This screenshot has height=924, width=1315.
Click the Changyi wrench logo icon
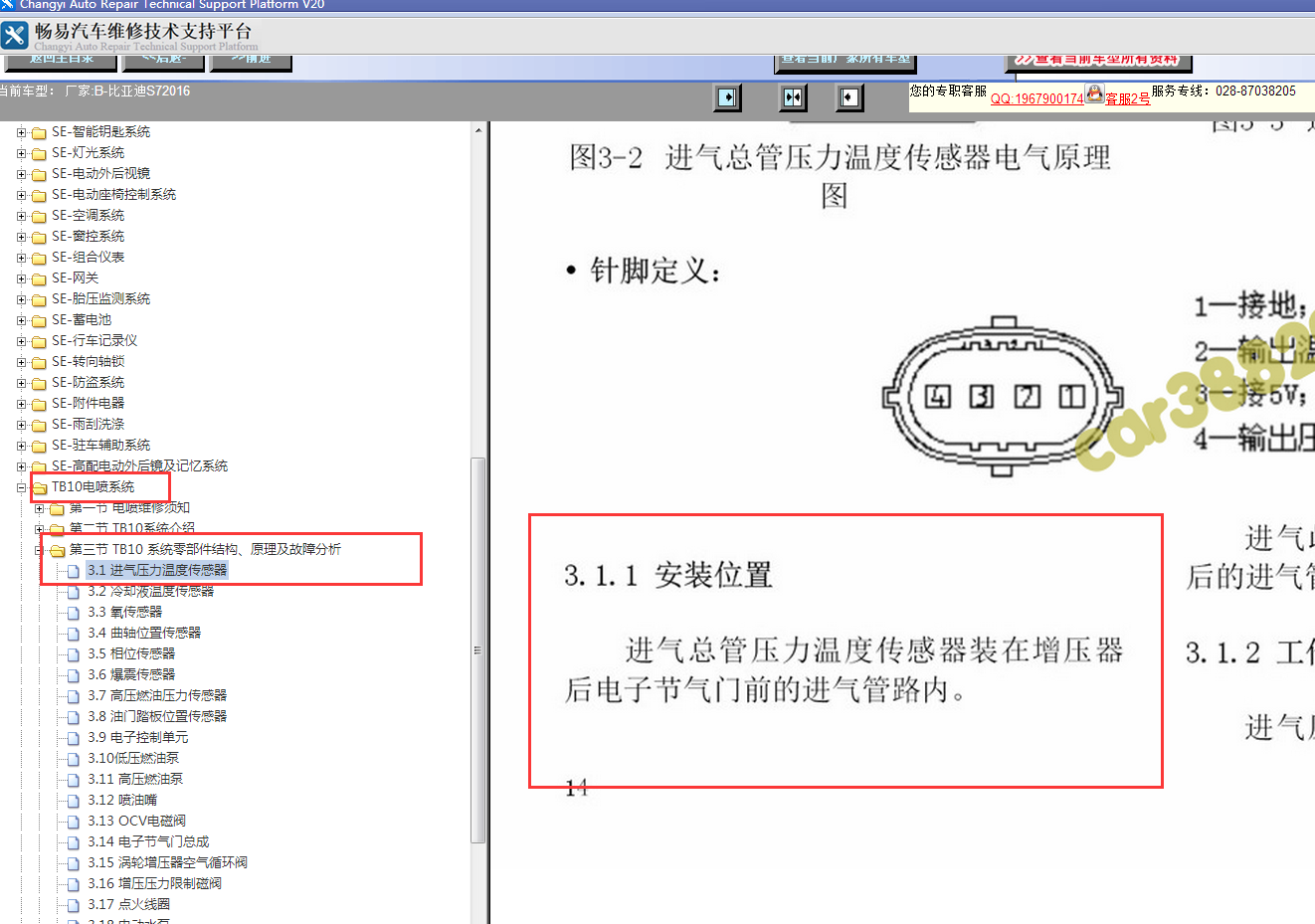15,37
